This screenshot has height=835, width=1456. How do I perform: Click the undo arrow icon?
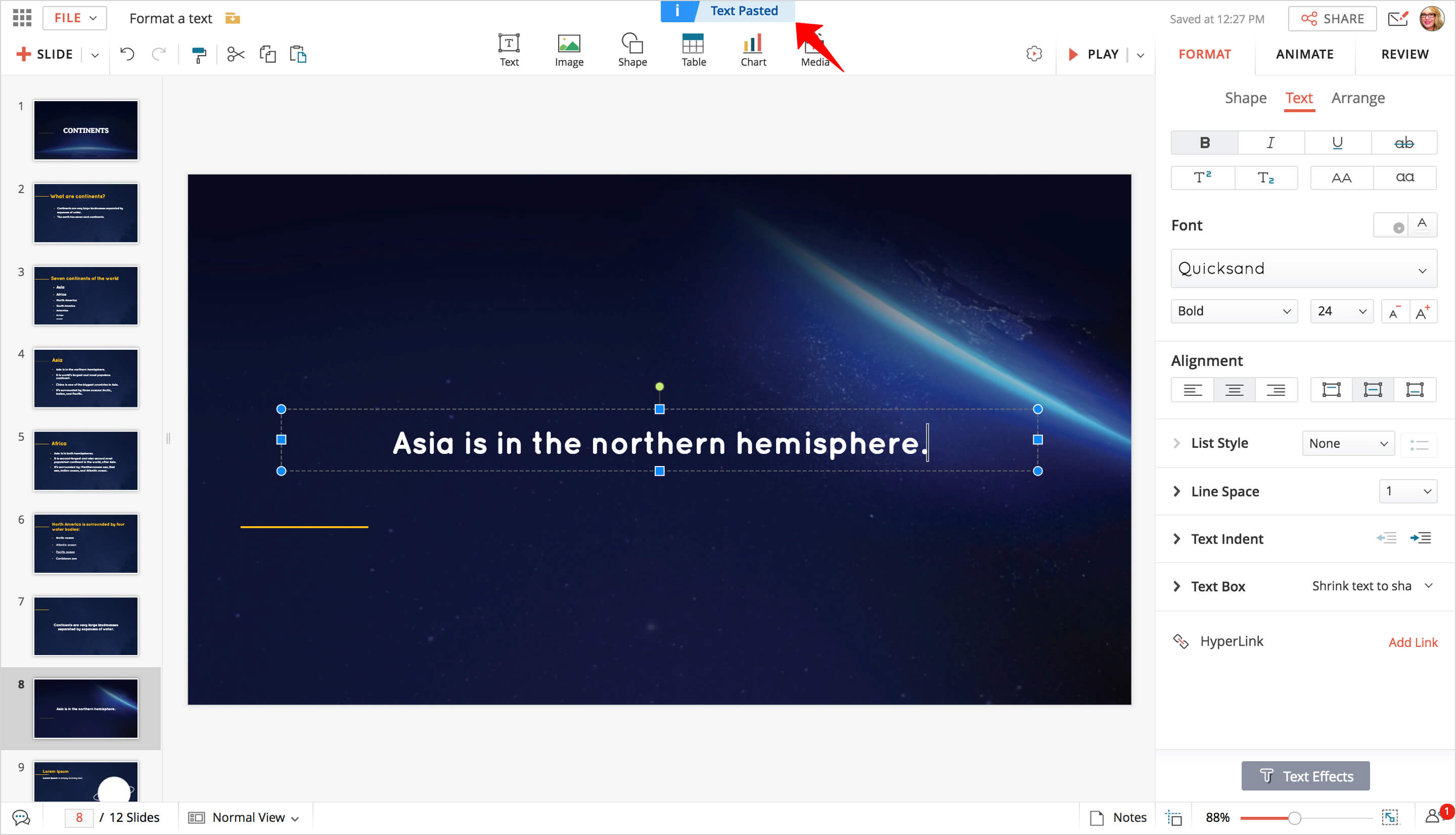click(127, 55)
